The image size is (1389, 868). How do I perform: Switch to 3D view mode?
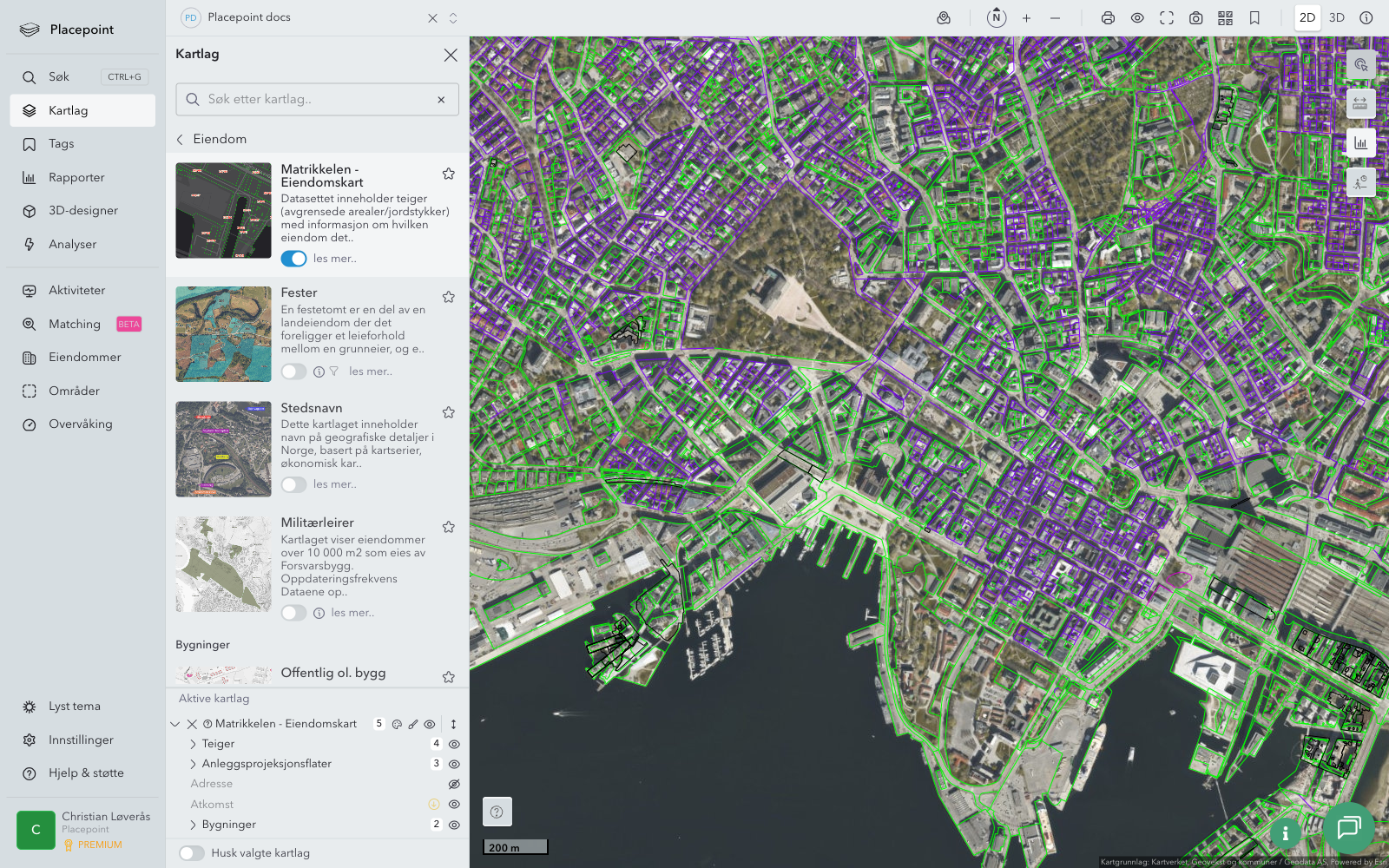[1337, 18]
